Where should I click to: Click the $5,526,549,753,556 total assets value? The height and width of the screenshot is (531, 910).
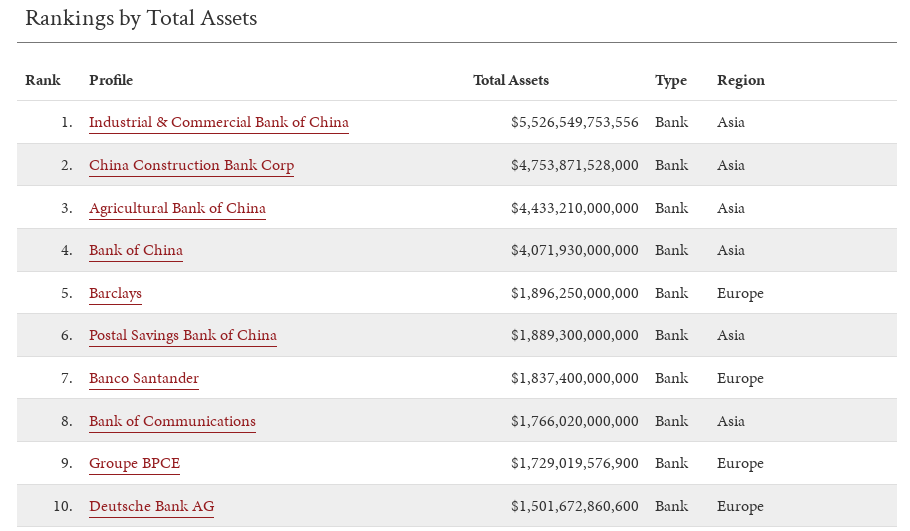575,122
